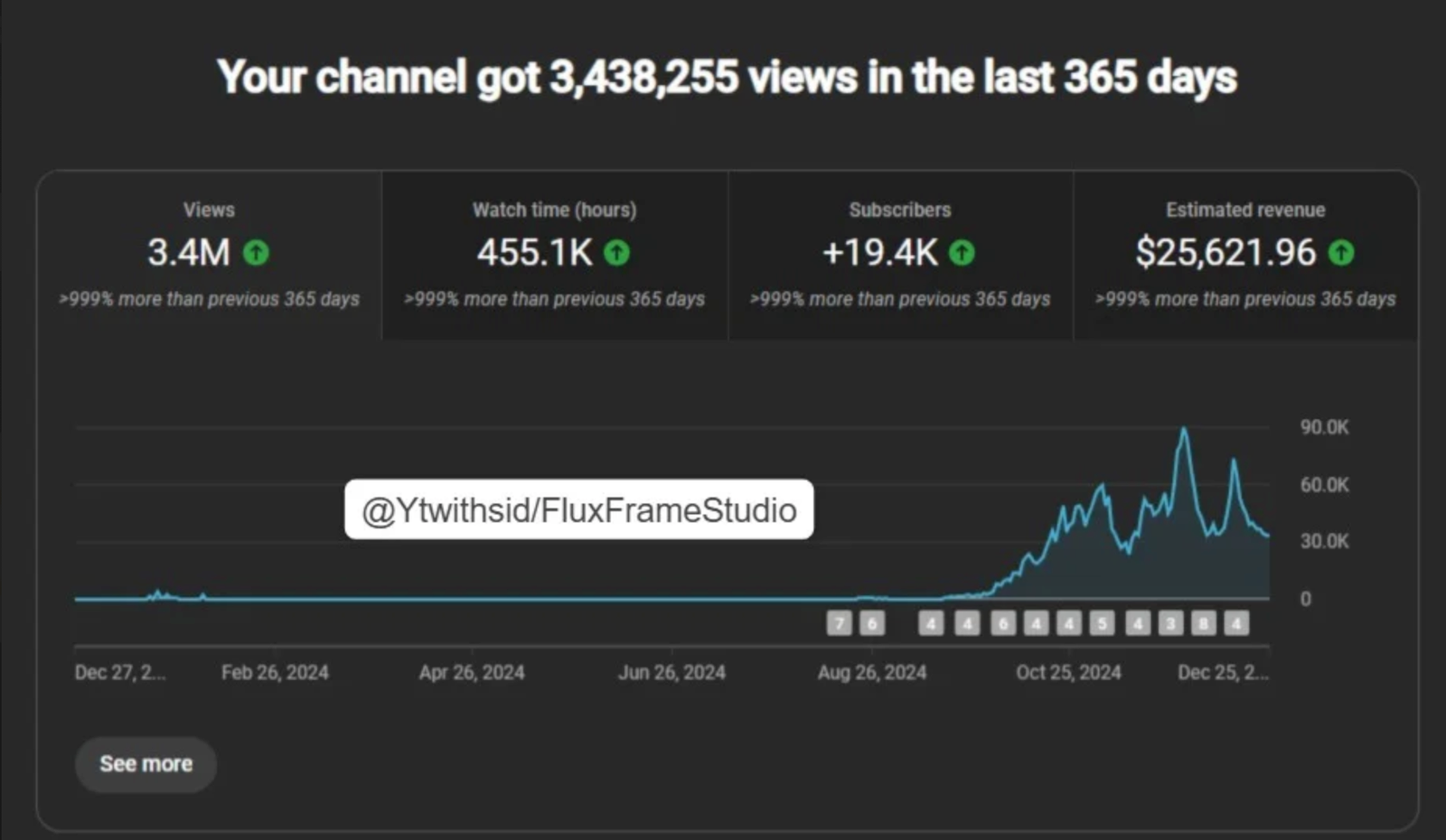Click the green arrow beside Subscribers count

click(x=962, y=253)
